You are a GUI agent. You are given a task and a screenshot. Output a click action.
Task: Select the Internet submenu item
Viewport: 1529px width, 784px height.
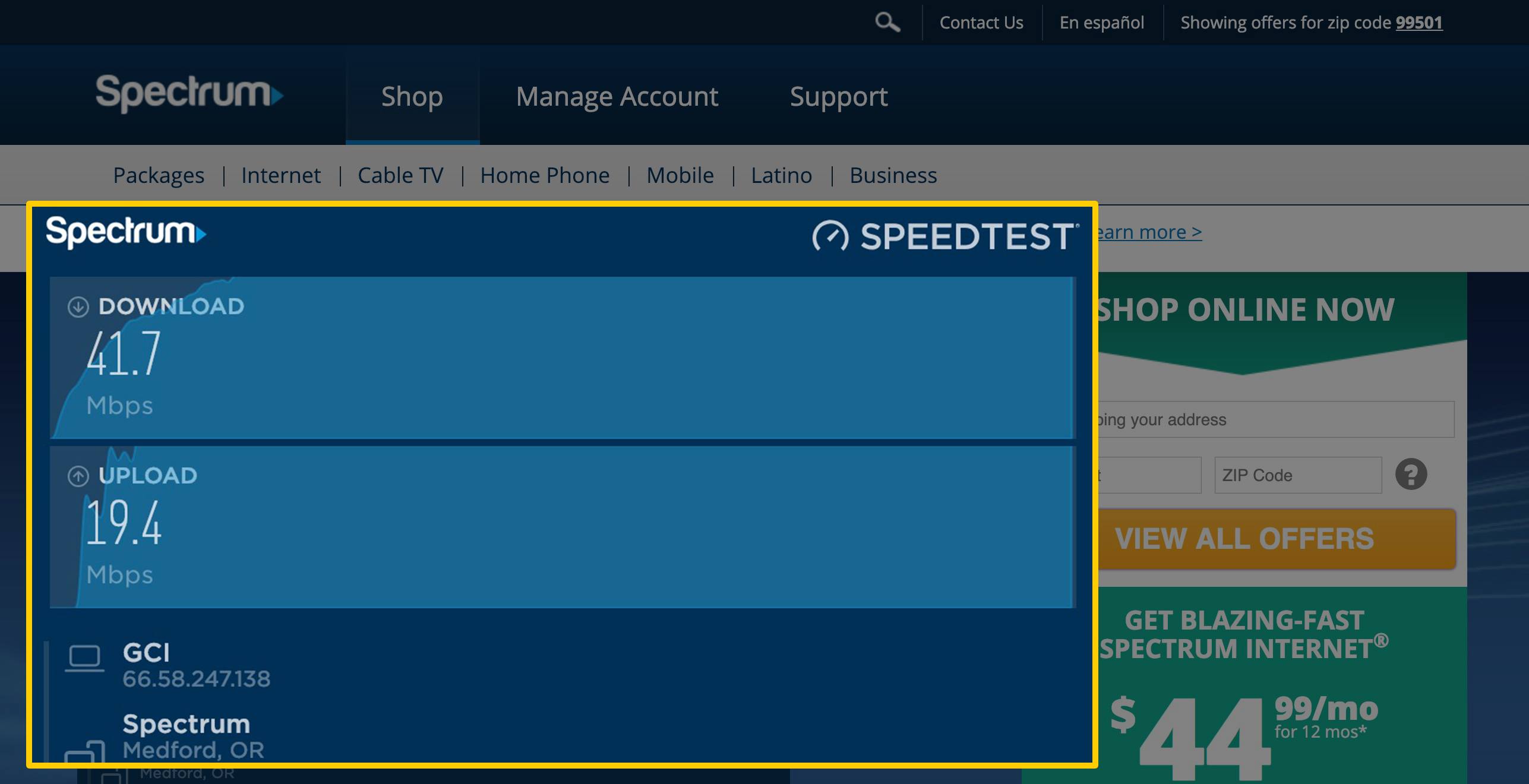[280, 175]
